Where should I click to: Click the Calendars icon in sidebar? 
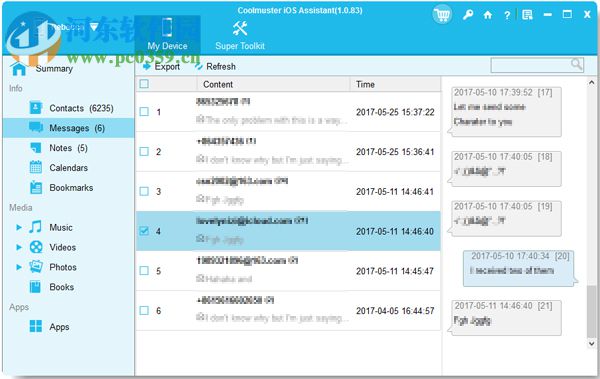point(36,167)
